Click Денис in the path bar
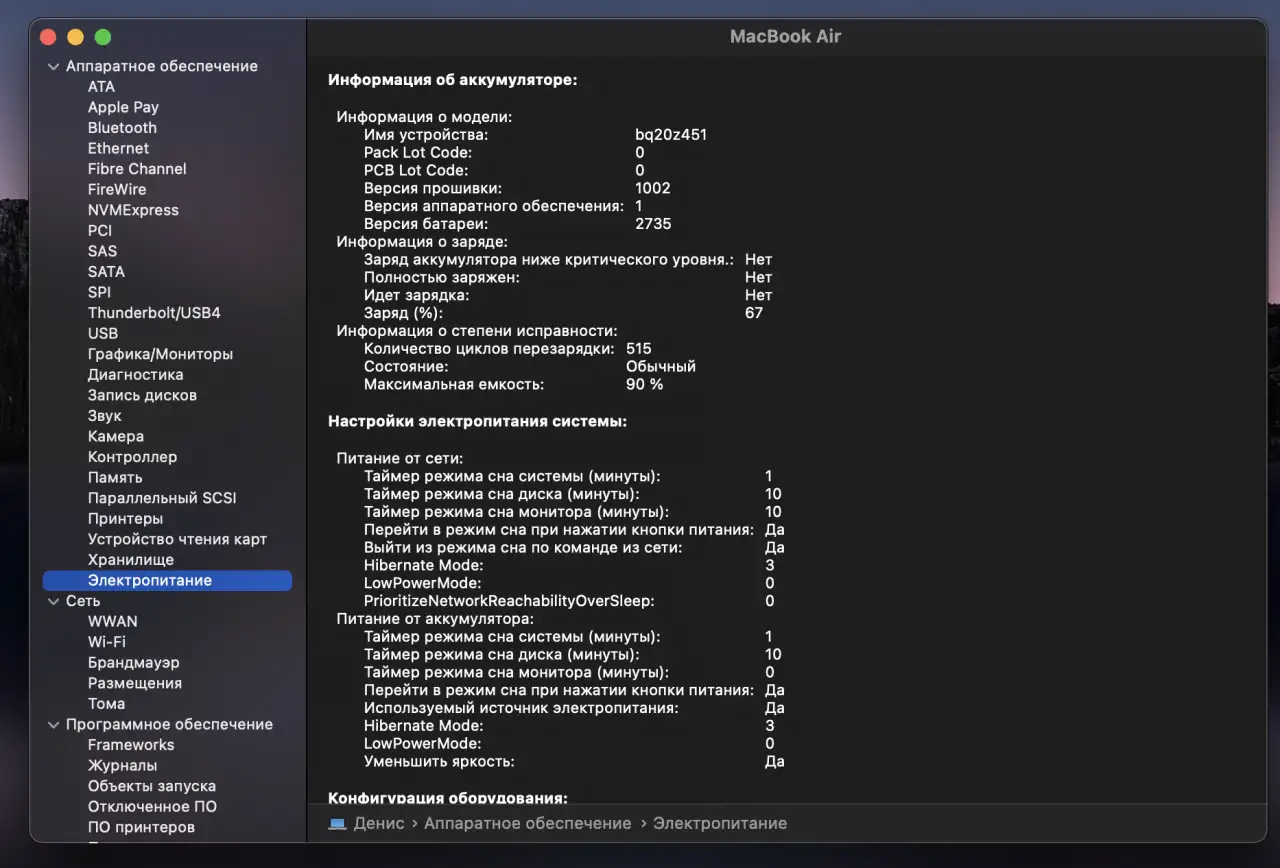The image size is (1280, 868). 379,824
